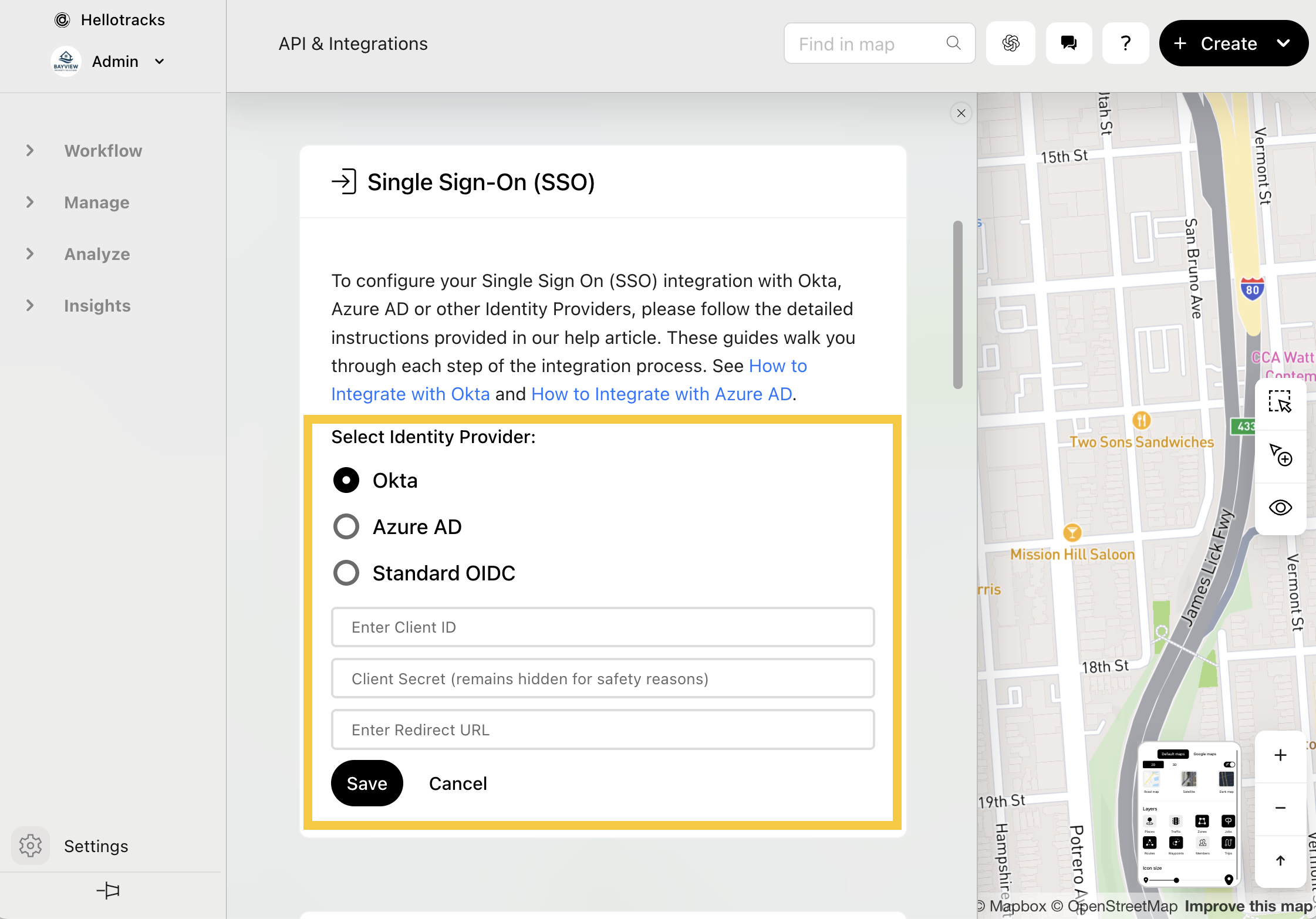This screenshot has width=1316, height=919.
Task: Toggle the Routes layer icon
Action: tap(1150, 843)
